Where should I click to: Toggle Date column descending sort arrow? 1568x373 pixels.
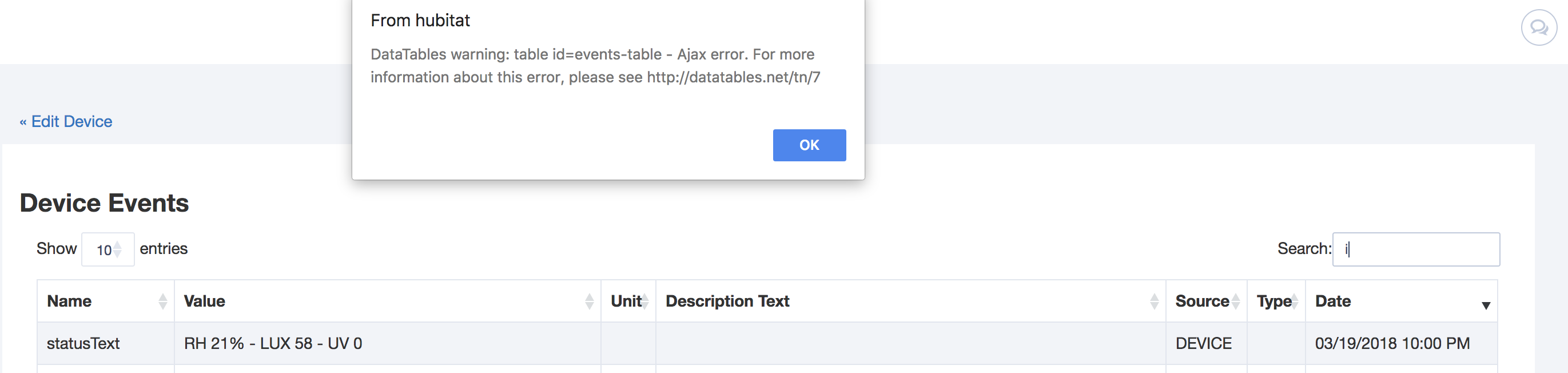click(x=1486, y=305)
